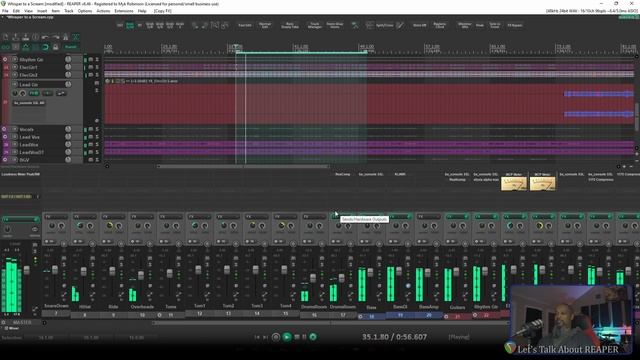
Task: Mute the Rhythm Gtr track
Action: (91, 60)
